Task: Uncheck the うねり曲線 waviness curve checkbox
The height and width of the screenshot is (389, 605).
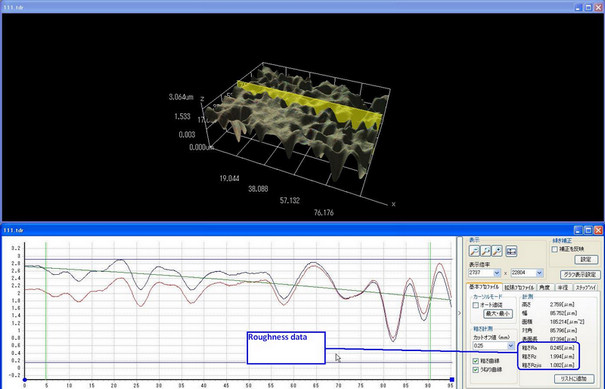Action: pyautogui.click(x=476, y=370)
